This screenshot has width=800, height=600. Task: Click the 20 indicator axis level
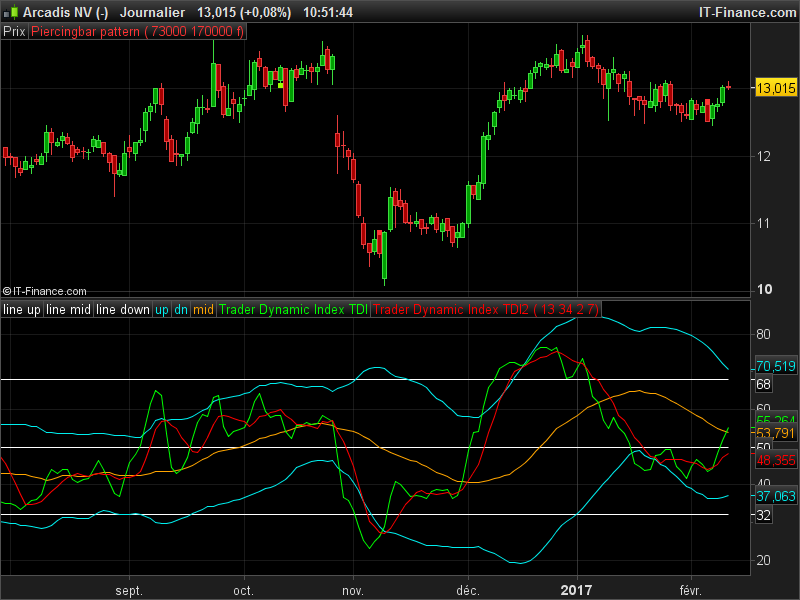[763, 560]
